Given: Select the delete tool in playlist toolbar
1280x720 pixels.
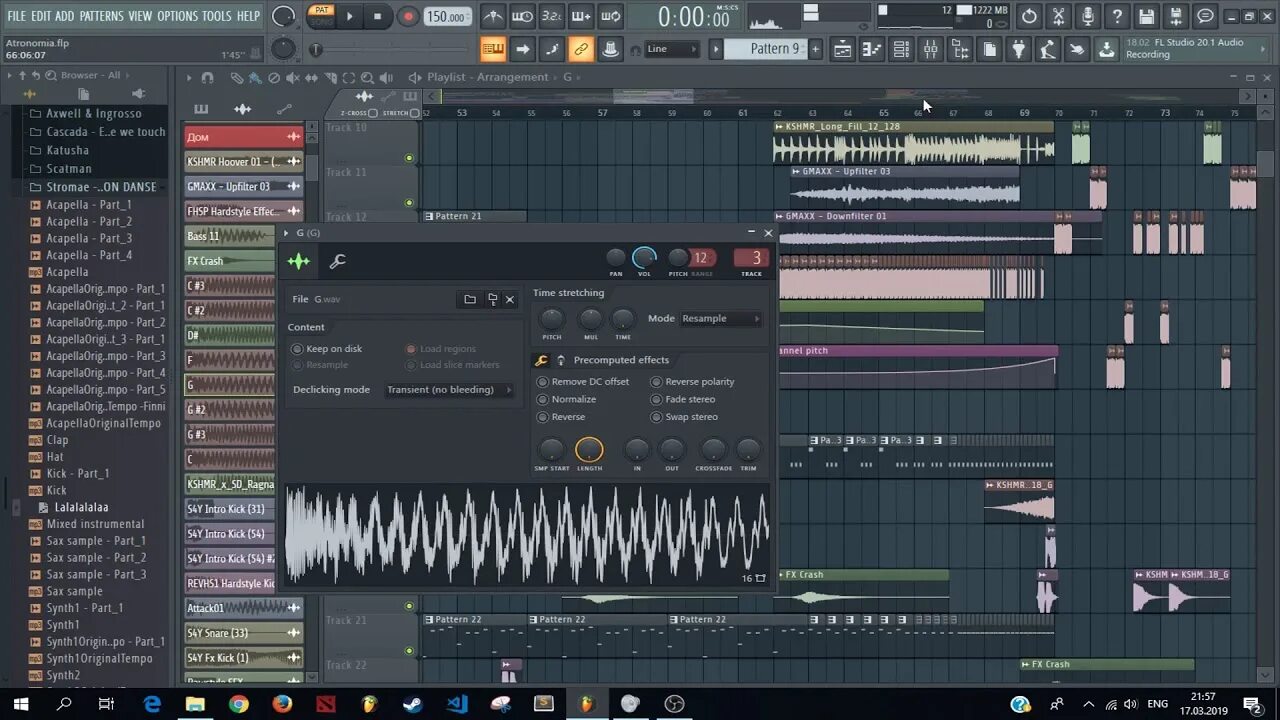Looking at the screenshot, I should click(x=274, y=77).
